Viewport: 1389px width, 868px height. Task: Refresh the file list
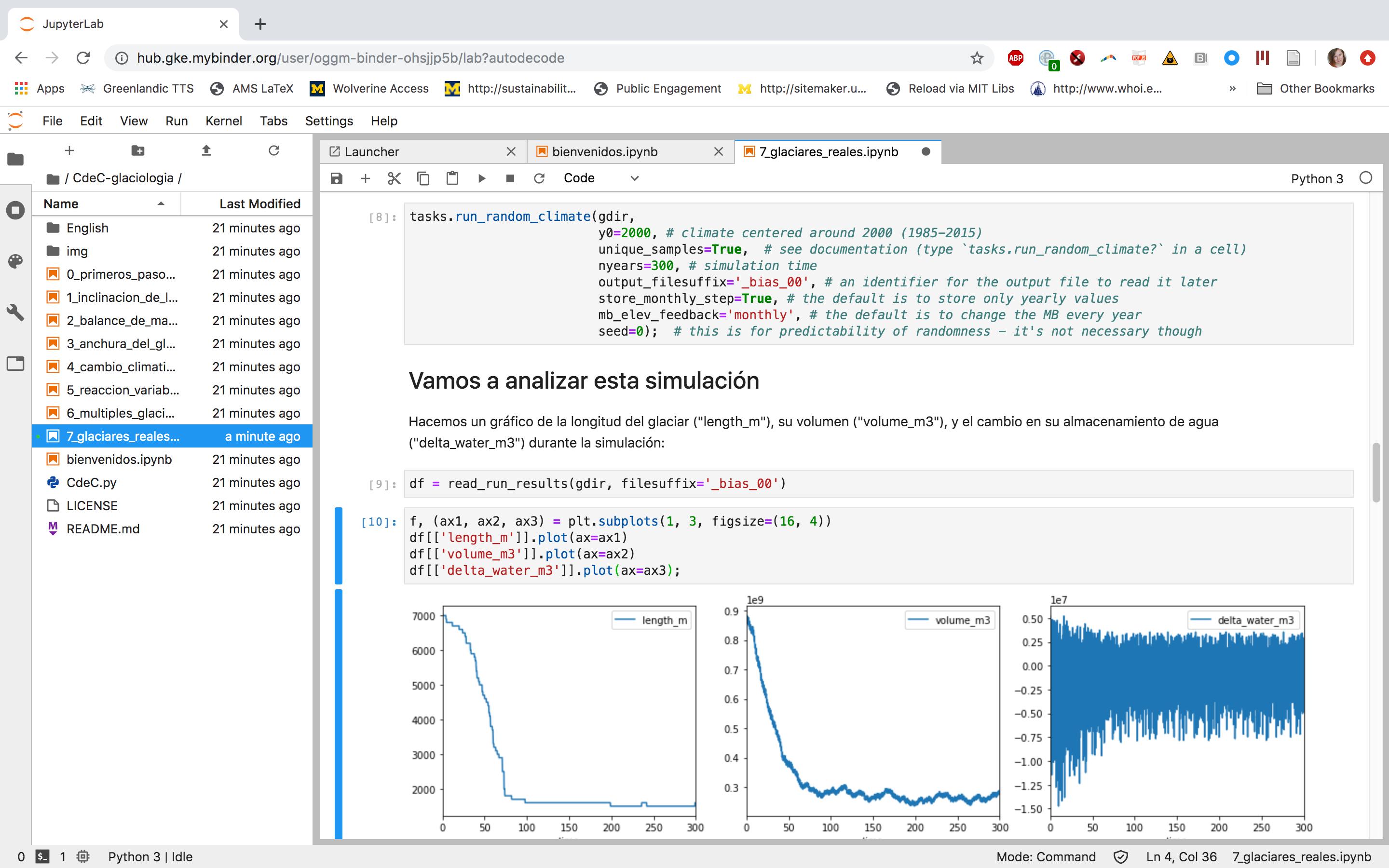pos(274,150)
